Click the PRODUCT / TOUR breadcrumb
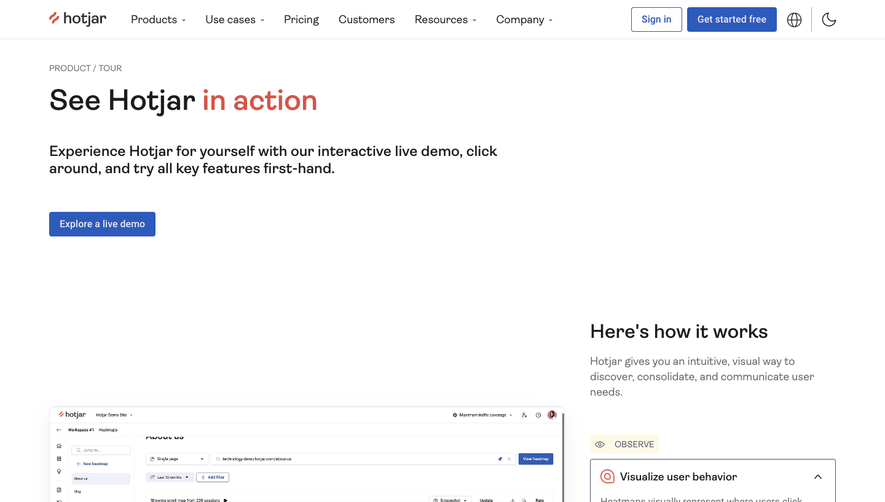 (85, 68)
